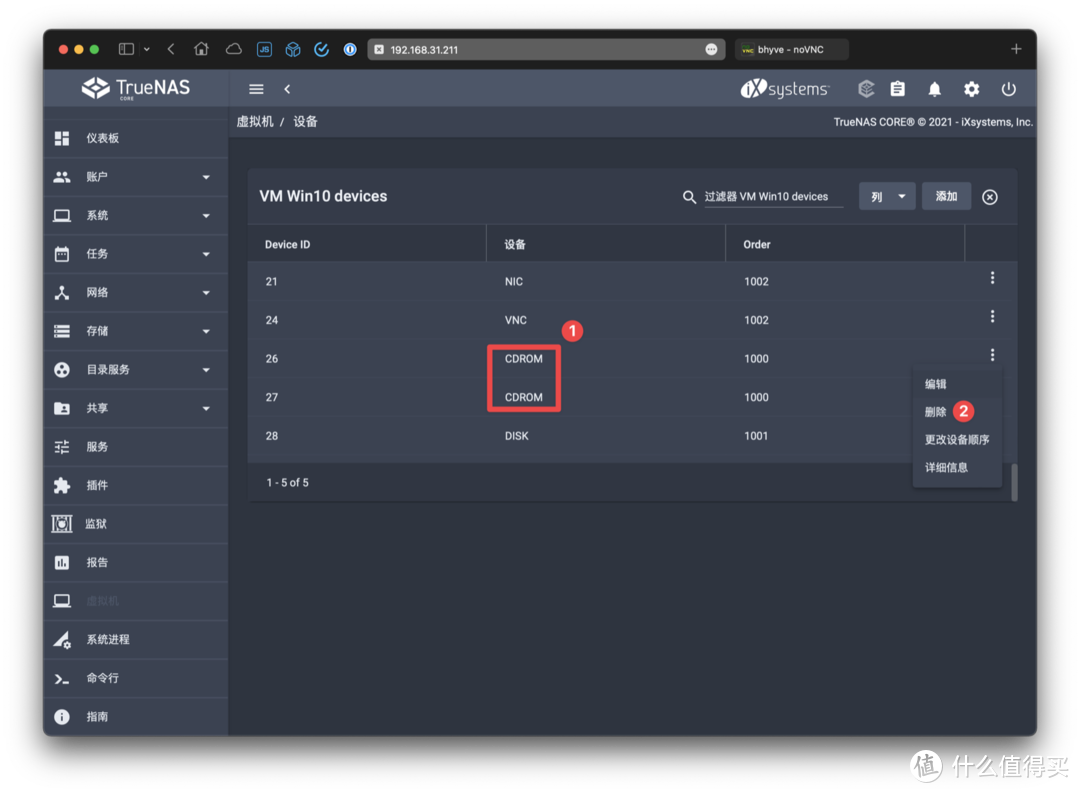Open Shell (命令行) terminal icon
The height and width of the screenshot is (793, 1080).
tap(62, 679)
